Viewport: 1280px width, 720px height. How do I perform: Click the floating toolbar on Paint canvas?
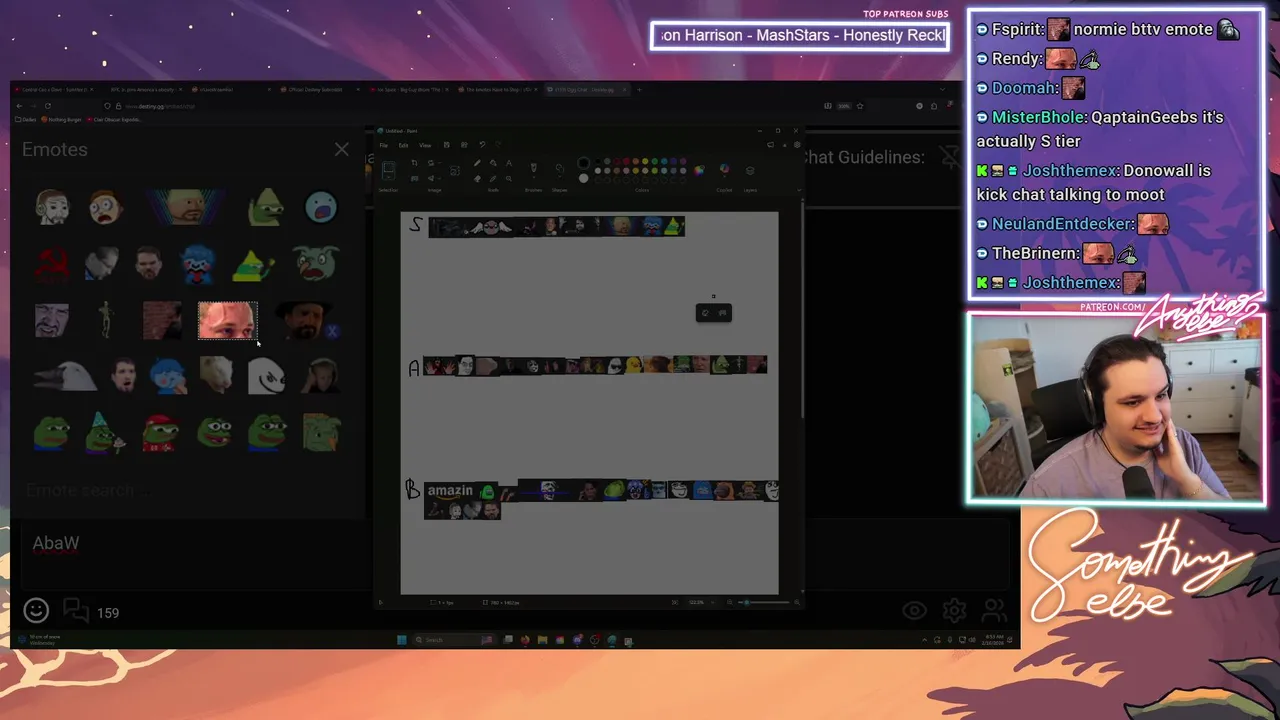713,313
